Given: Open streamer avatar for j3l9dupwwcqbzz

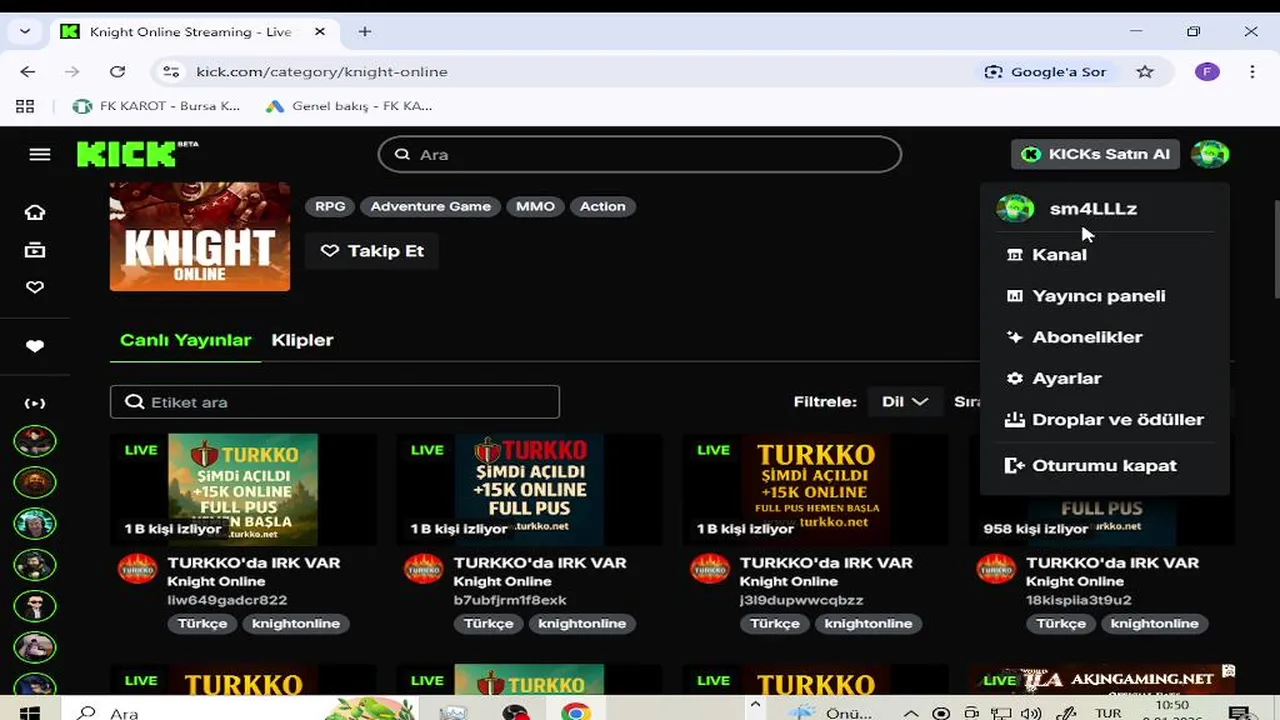Looking at the screenshot, I should pos(710,570).
